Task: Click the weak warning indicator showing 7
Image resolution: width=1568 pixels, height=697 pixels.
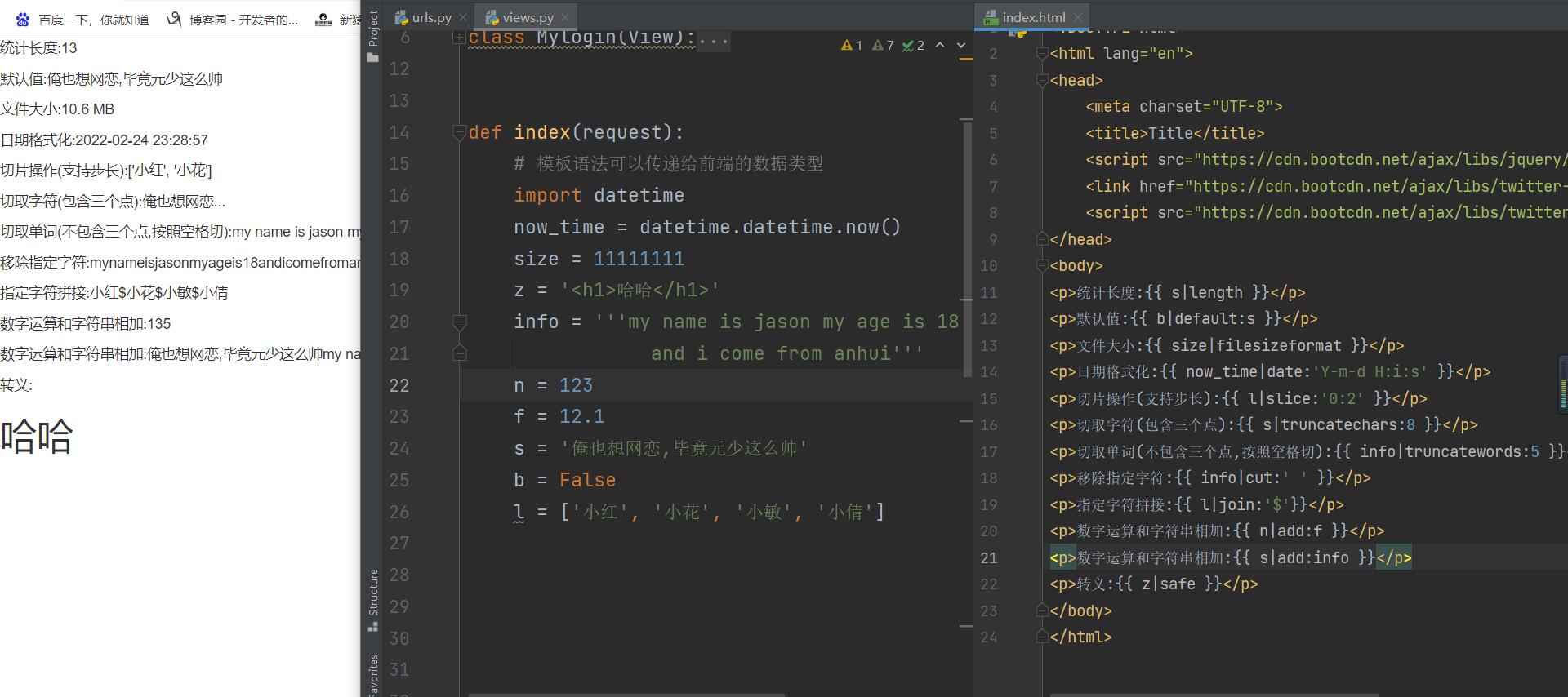Action: pos(883,46)
